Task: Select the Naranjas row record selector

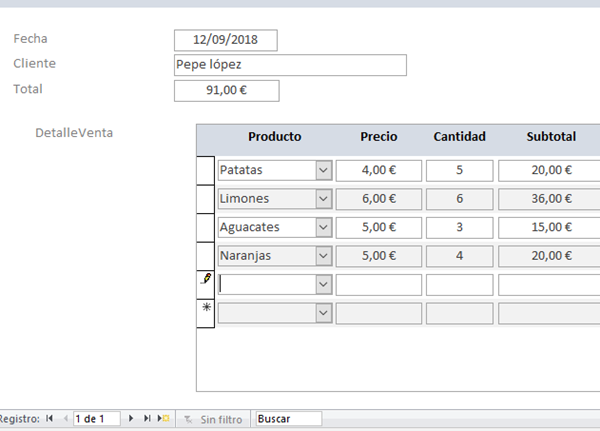Action: (x=205, y=256)
